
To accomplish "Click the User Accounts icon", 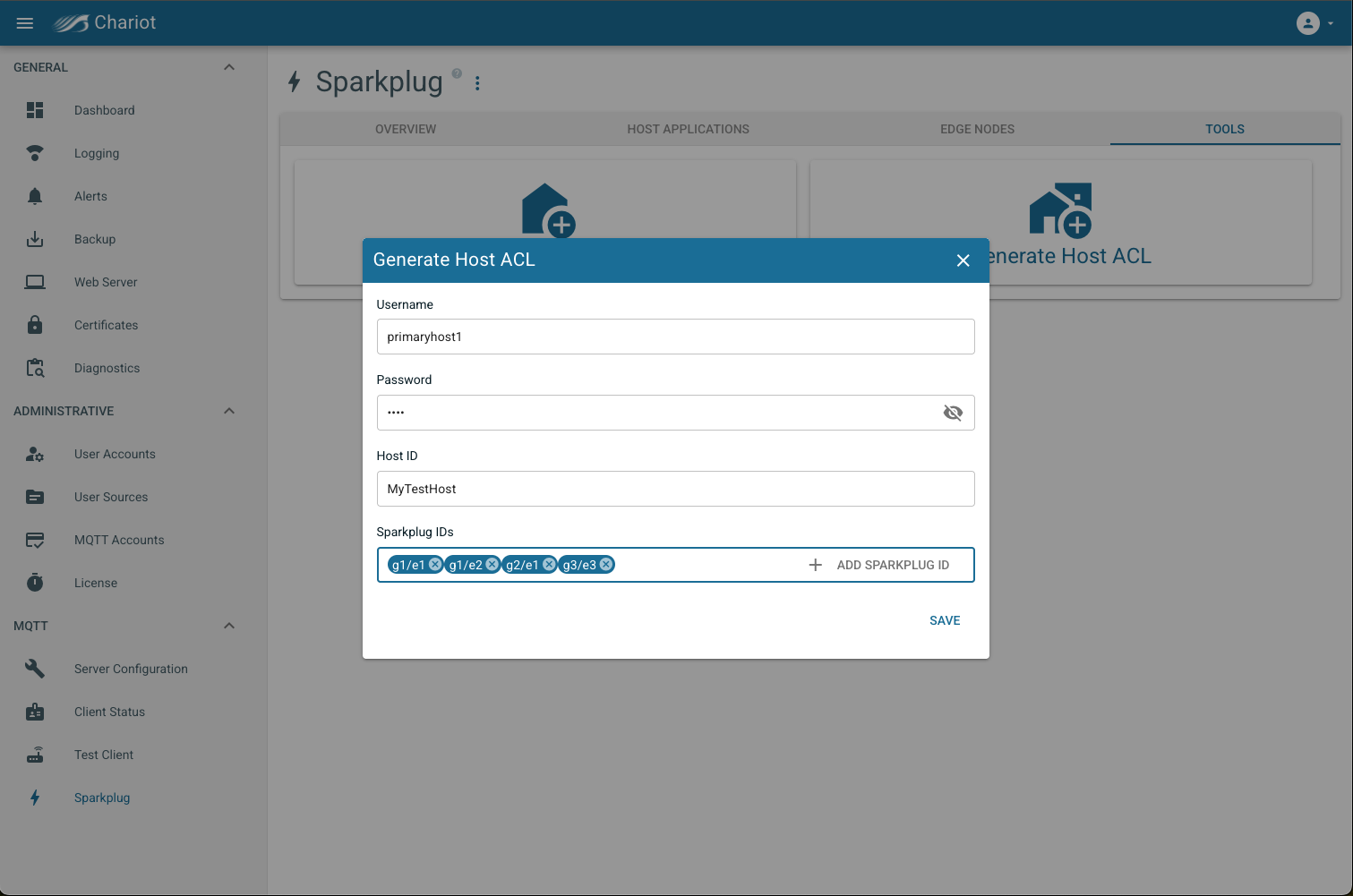I will click(35, 454).
